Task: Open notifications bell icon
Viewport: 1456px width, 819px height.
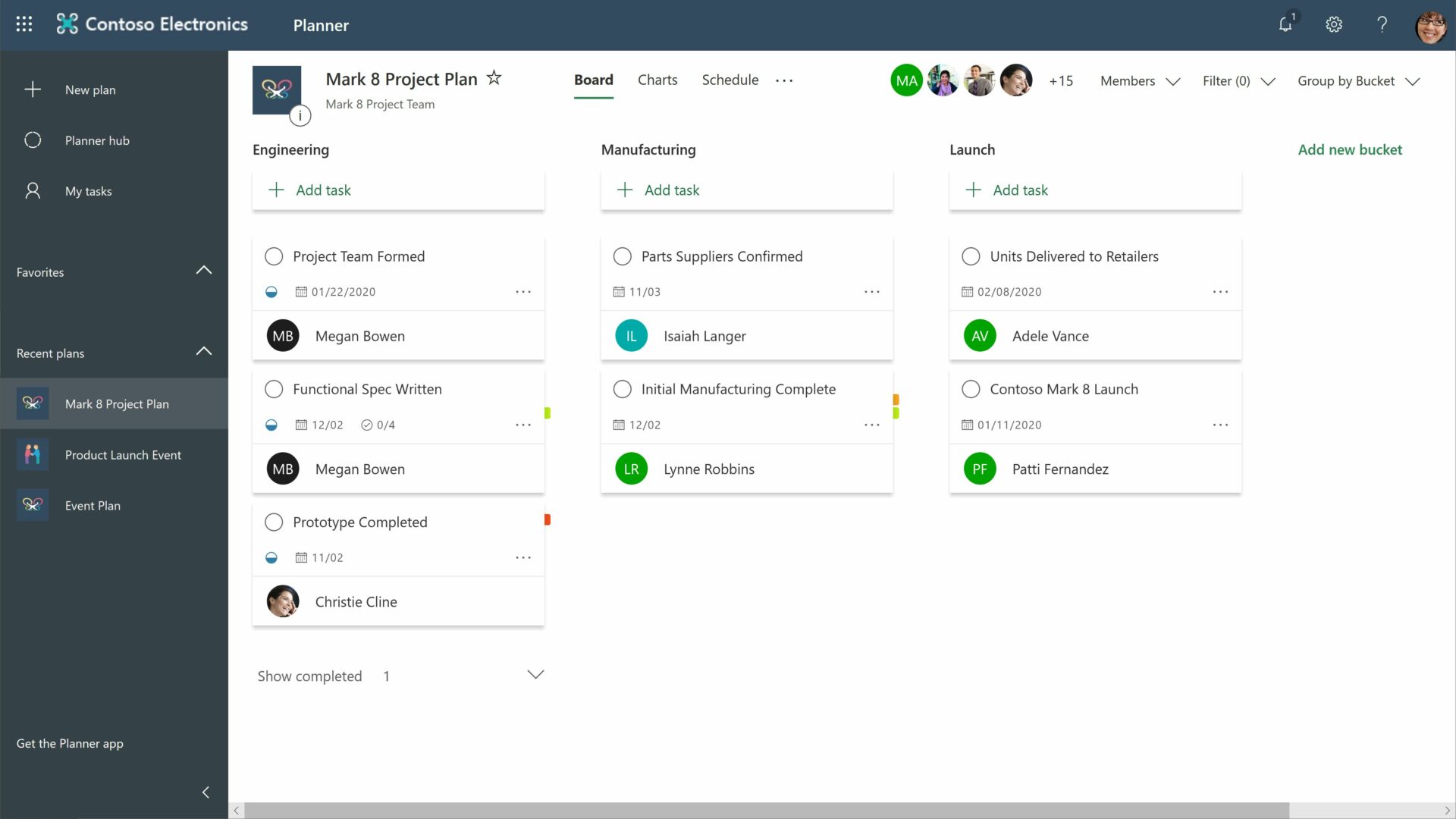Action: [x=1286, y=24]
